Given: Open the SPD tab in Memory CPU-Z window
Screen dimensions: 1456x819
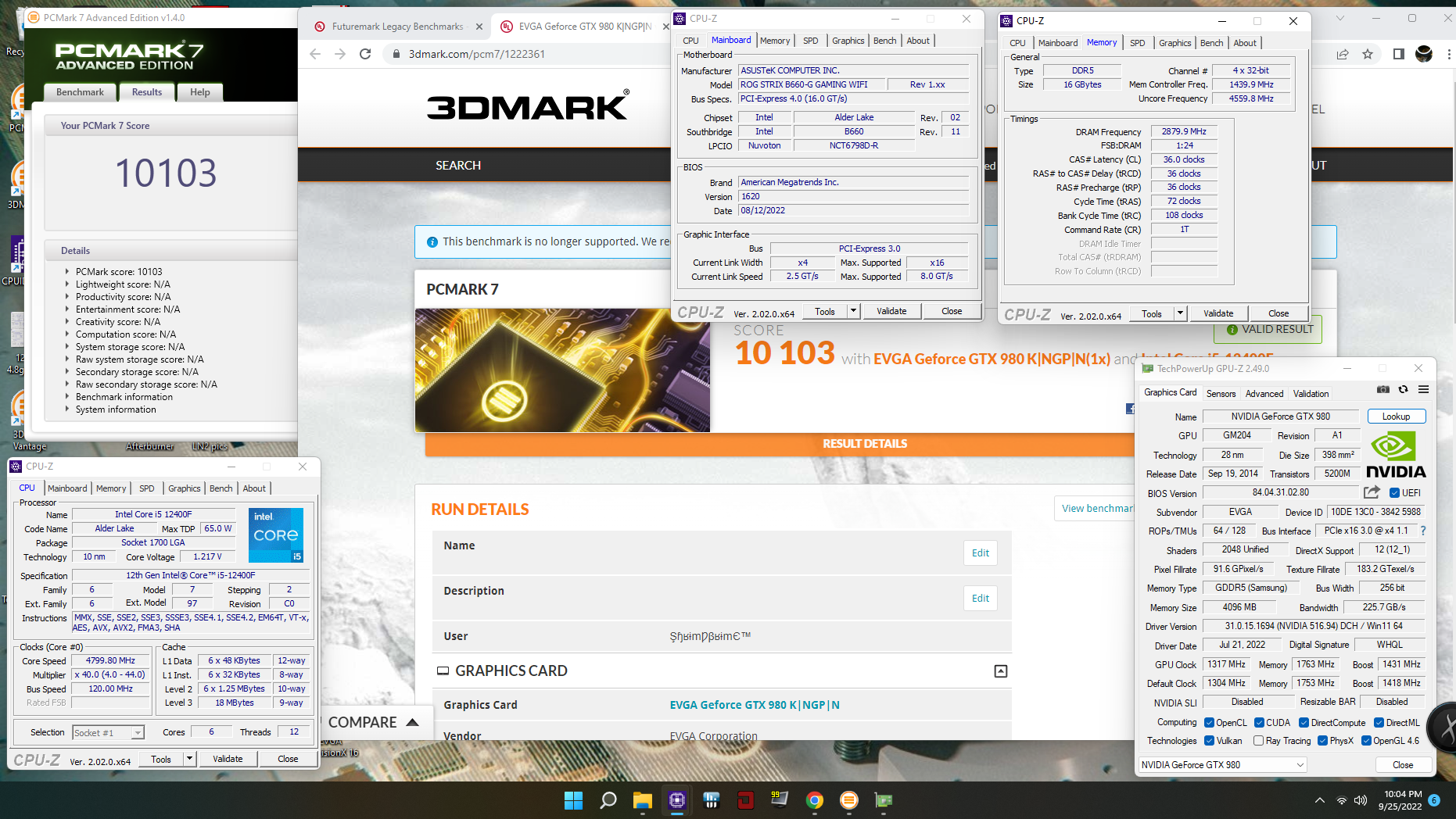Looking at the screenshot, I should [1138, 43].
